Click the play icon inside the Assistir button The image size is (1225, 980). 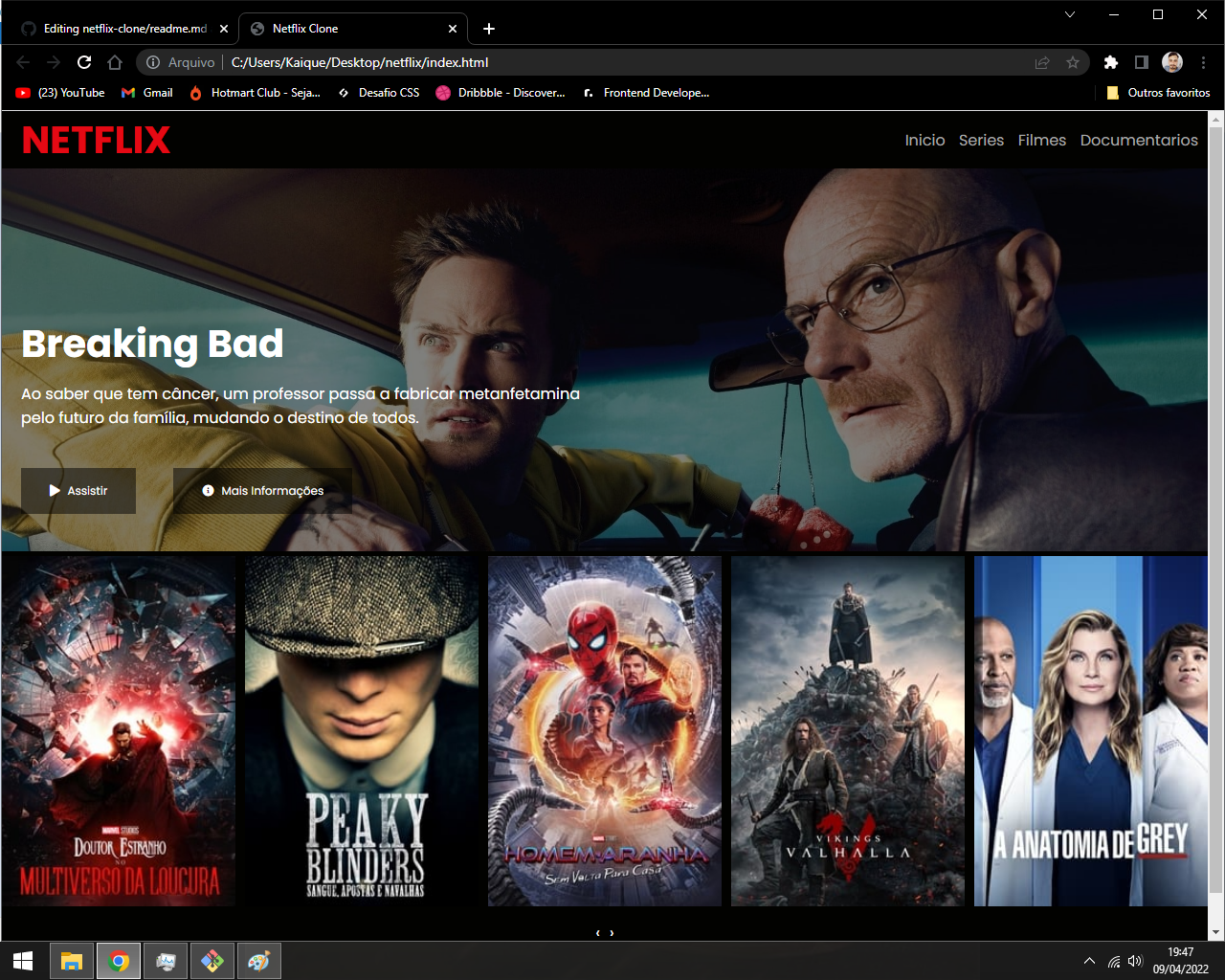[x=56, y=490]
